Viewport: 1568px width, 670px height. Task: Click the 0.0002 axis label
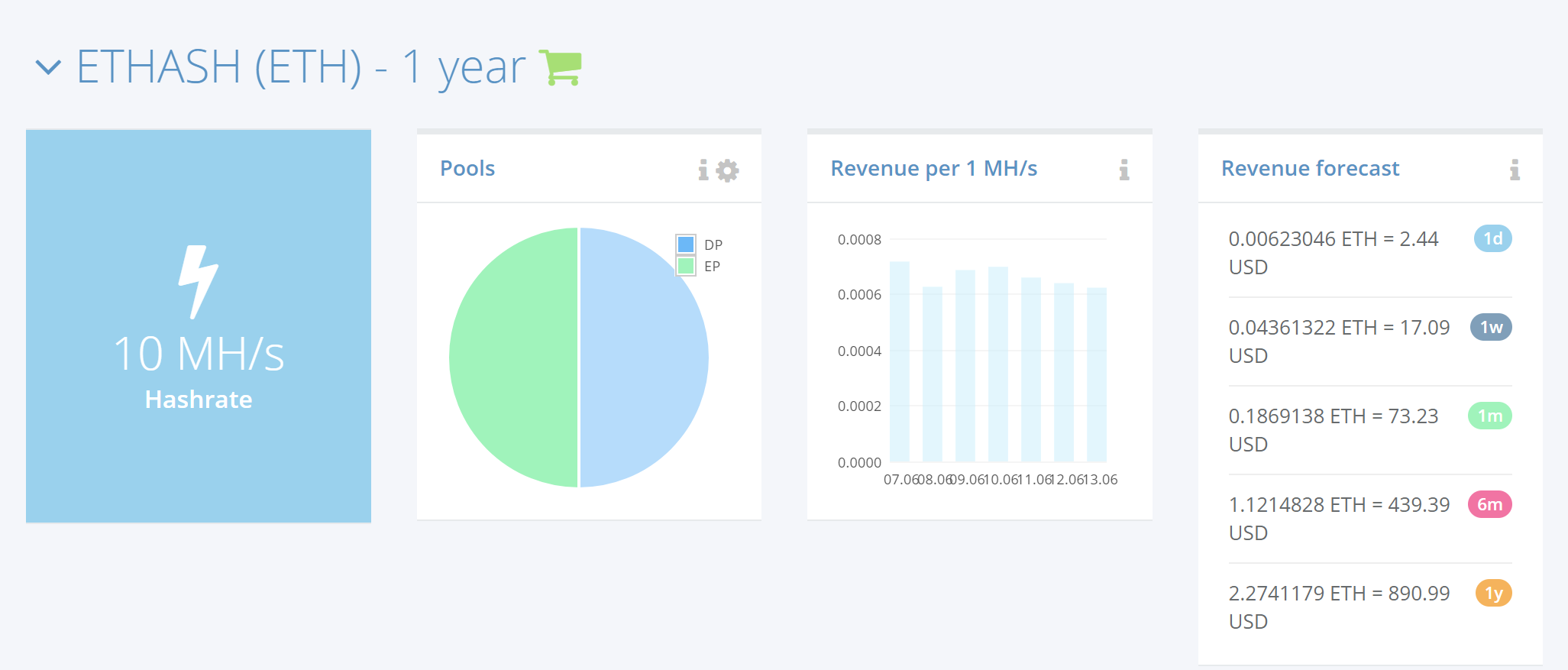click(859, 406)
